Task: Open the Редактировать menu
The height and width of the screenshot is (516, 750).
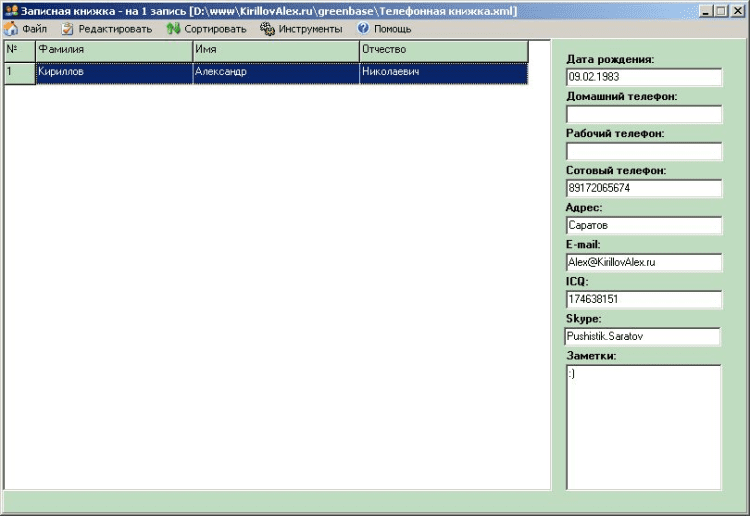Action: click(115, 29)
